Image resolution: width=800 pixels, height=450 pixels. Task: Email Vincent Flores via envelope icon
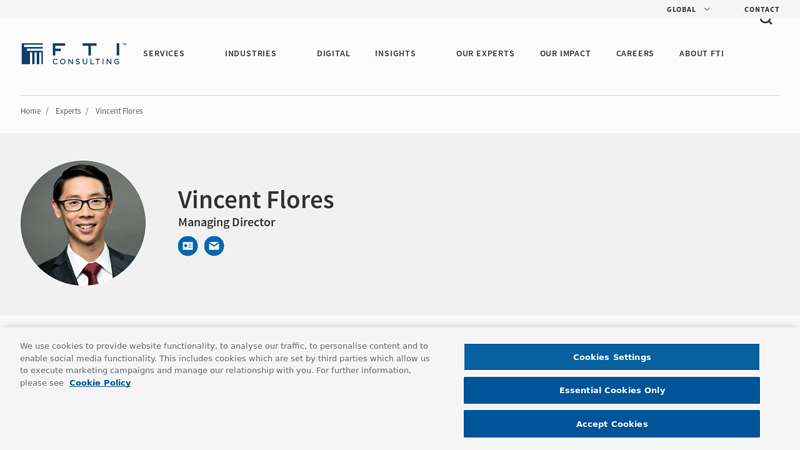pyautogui.click(x=214, y=246)
